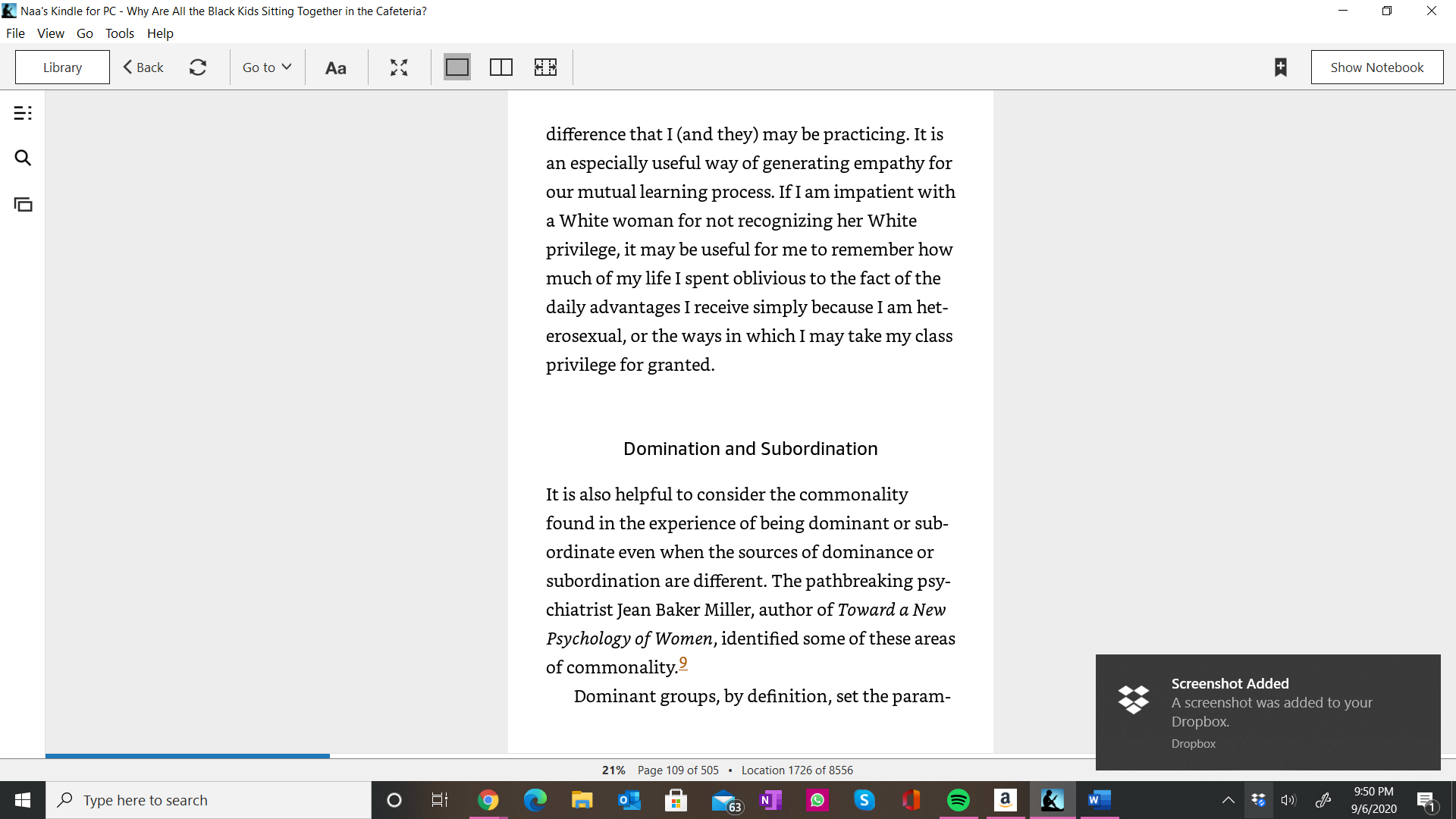Viewport: 1456px width, 819px height.
Task: Bookmark this page with ribbon icon
Action: click(1281, 67)
